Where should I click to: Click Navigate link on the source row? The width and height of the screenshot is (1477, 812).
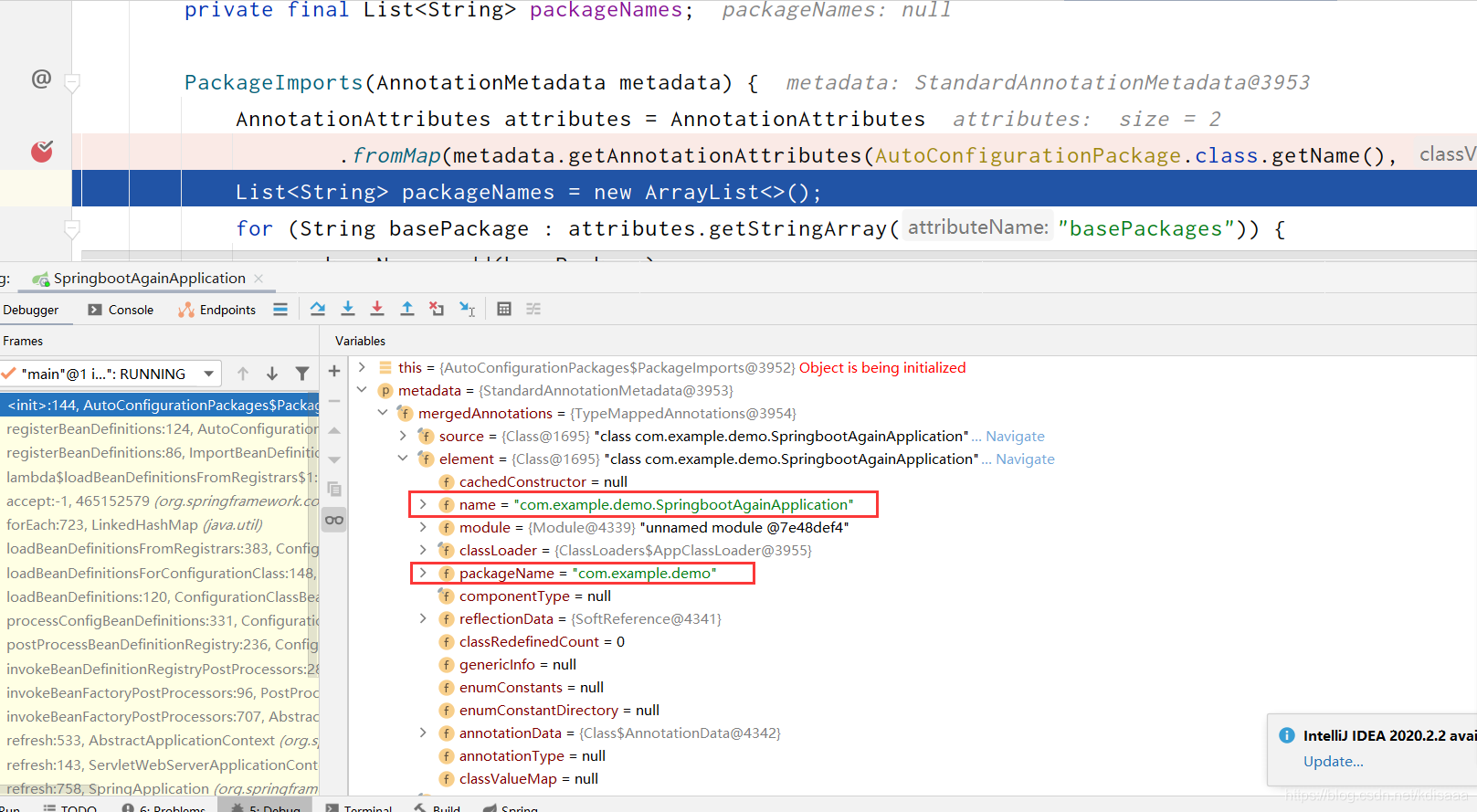(1015, 436)
